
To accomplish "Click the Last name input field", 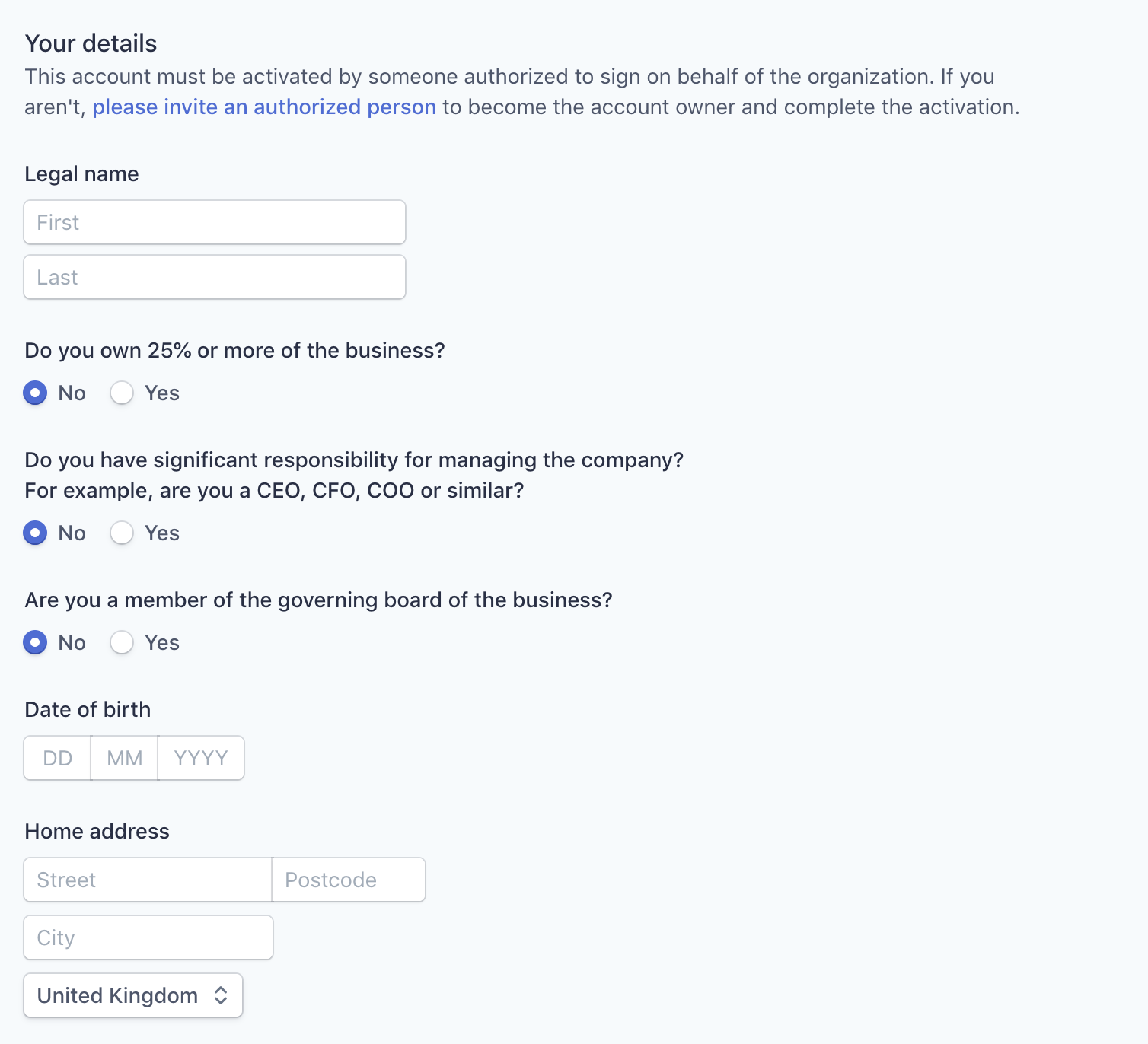I will [215, 277].
